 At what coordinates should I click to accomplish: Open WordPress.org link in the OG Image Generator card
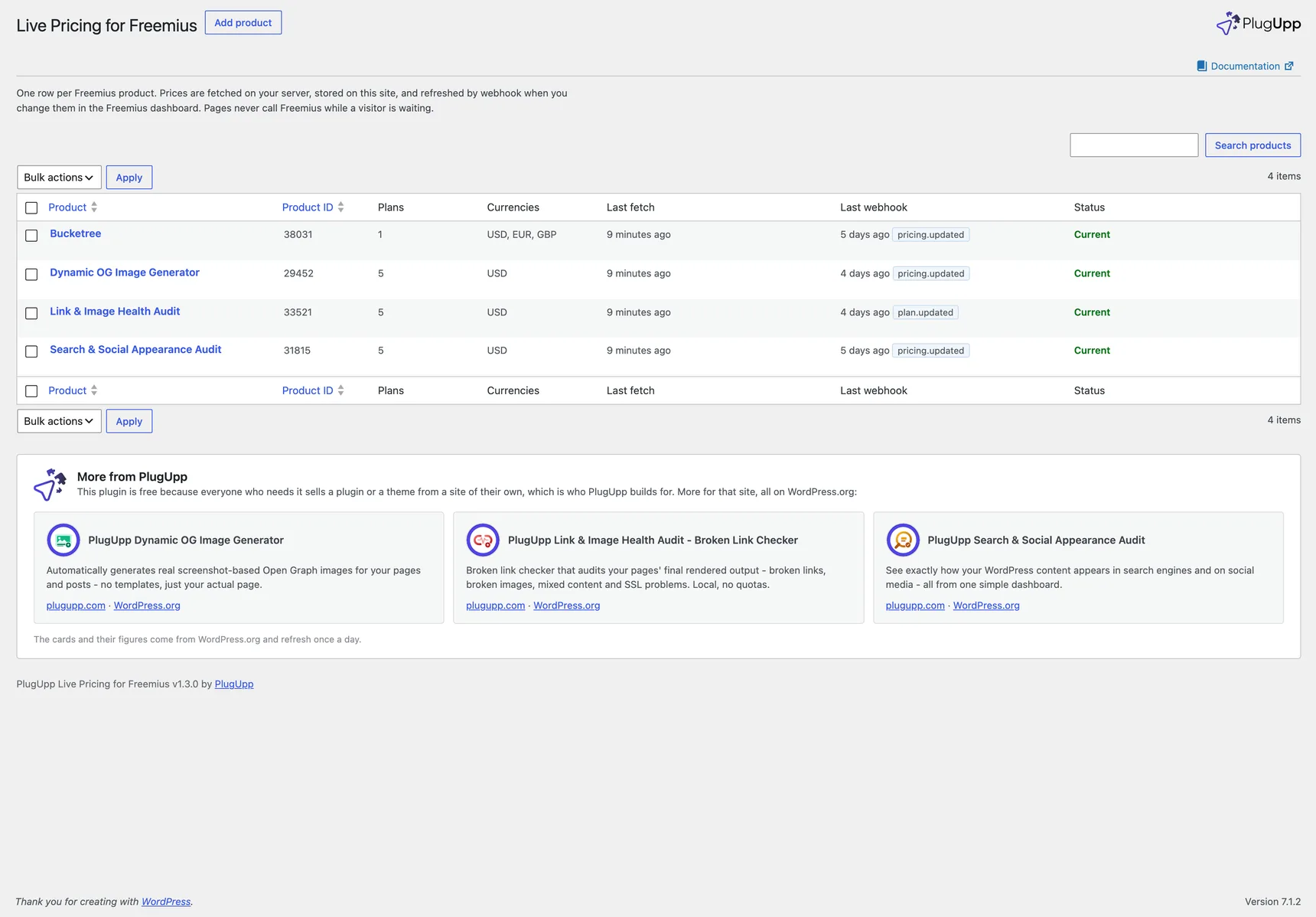[147, 605]
